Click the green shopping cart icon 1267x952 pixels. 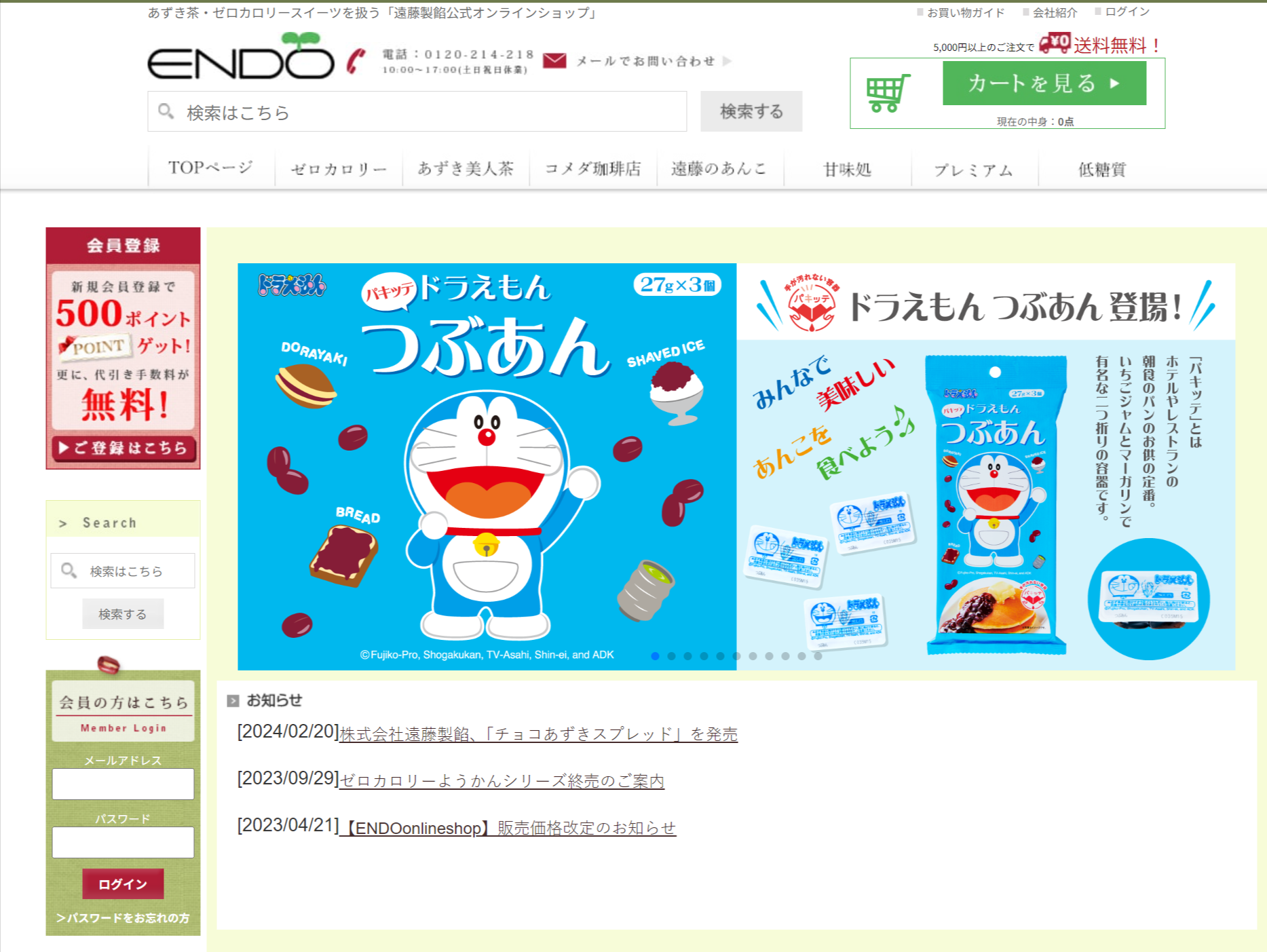(x=888, y=93)
